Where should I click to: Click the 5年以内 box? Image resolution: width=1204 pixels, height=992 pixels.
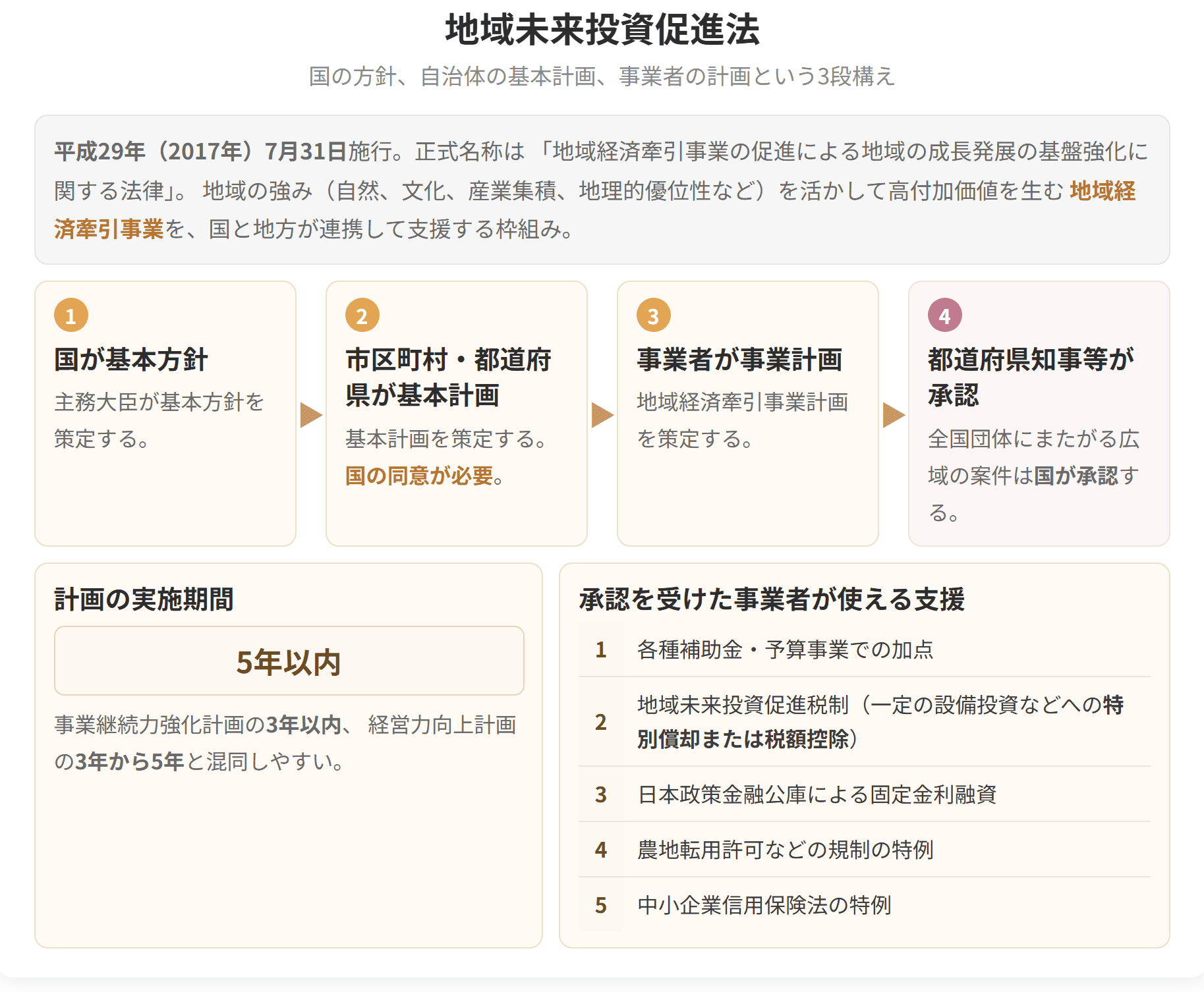pos(289,661)
